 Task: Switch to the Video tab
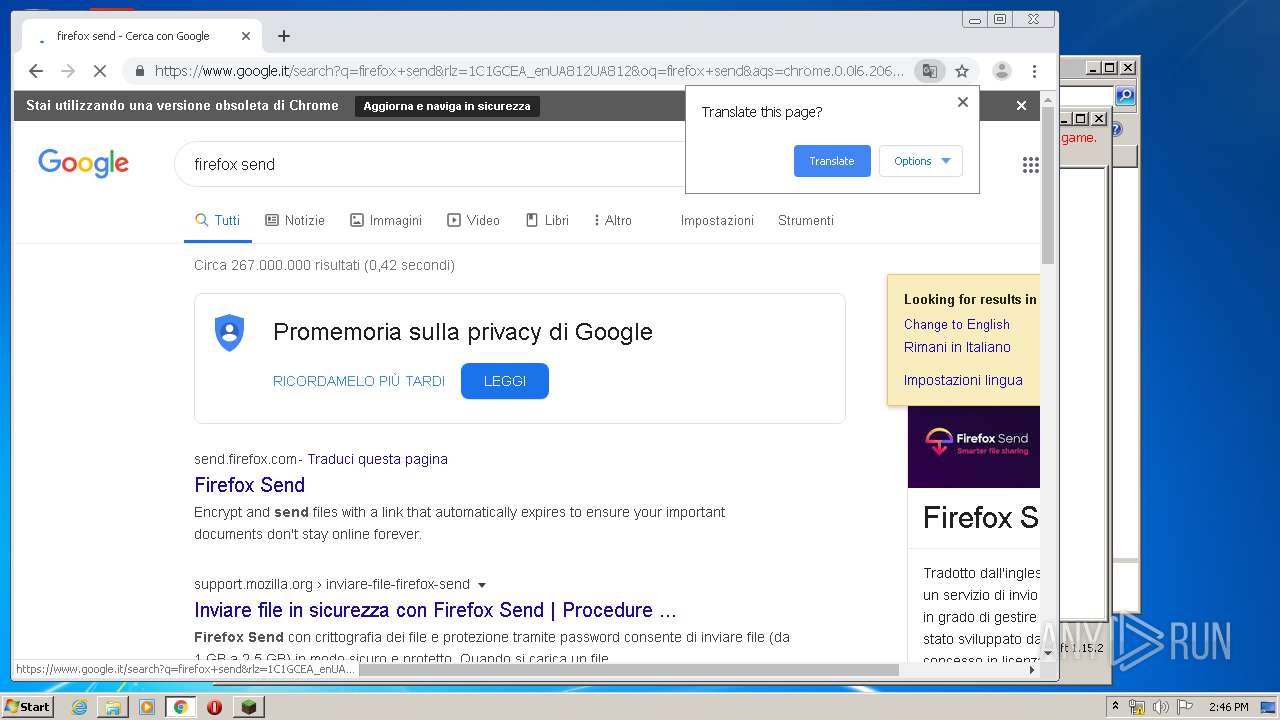(x=473, y=220)
